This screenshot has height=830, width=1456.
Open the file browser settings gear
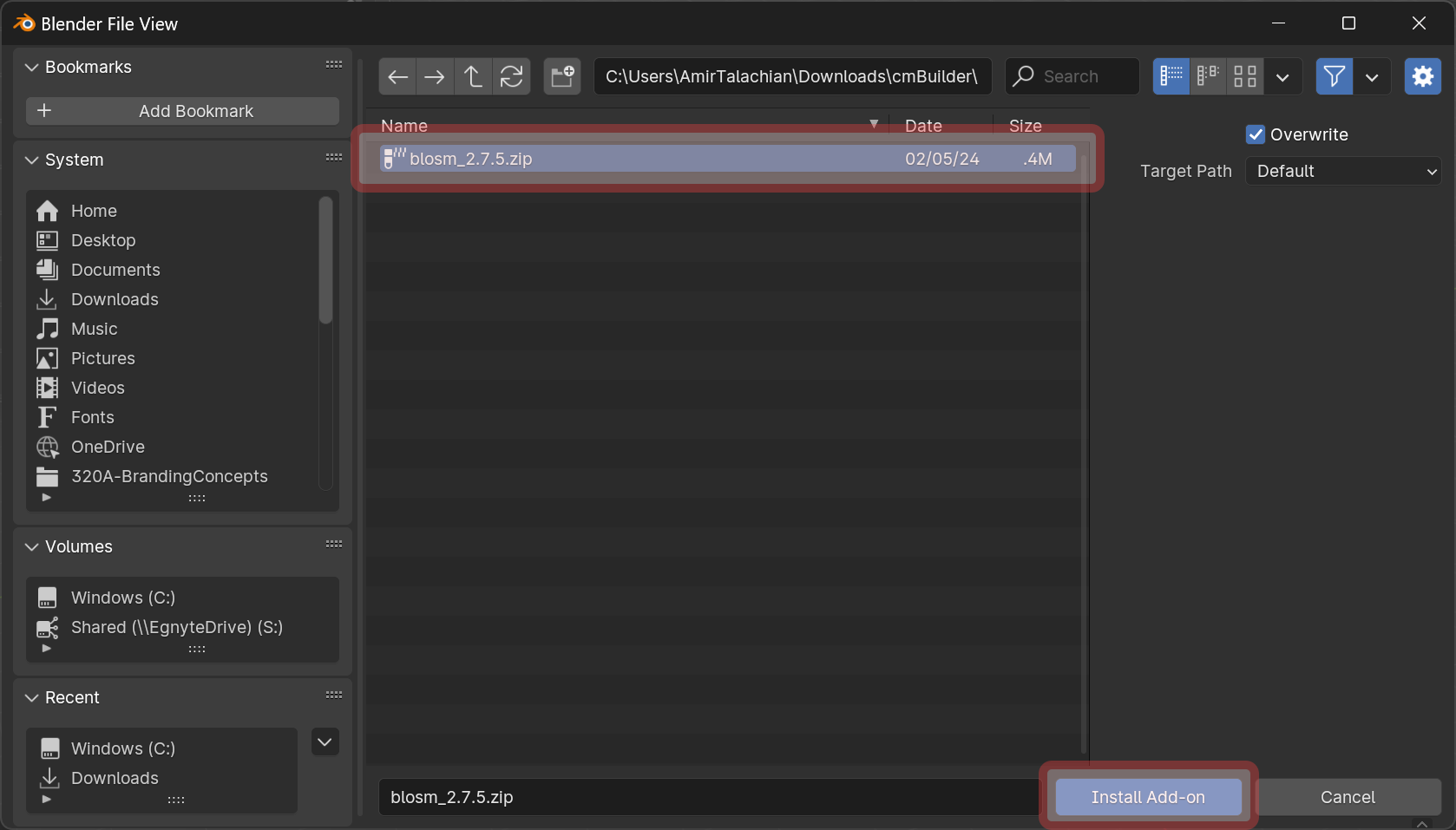tap(1422, 76)
